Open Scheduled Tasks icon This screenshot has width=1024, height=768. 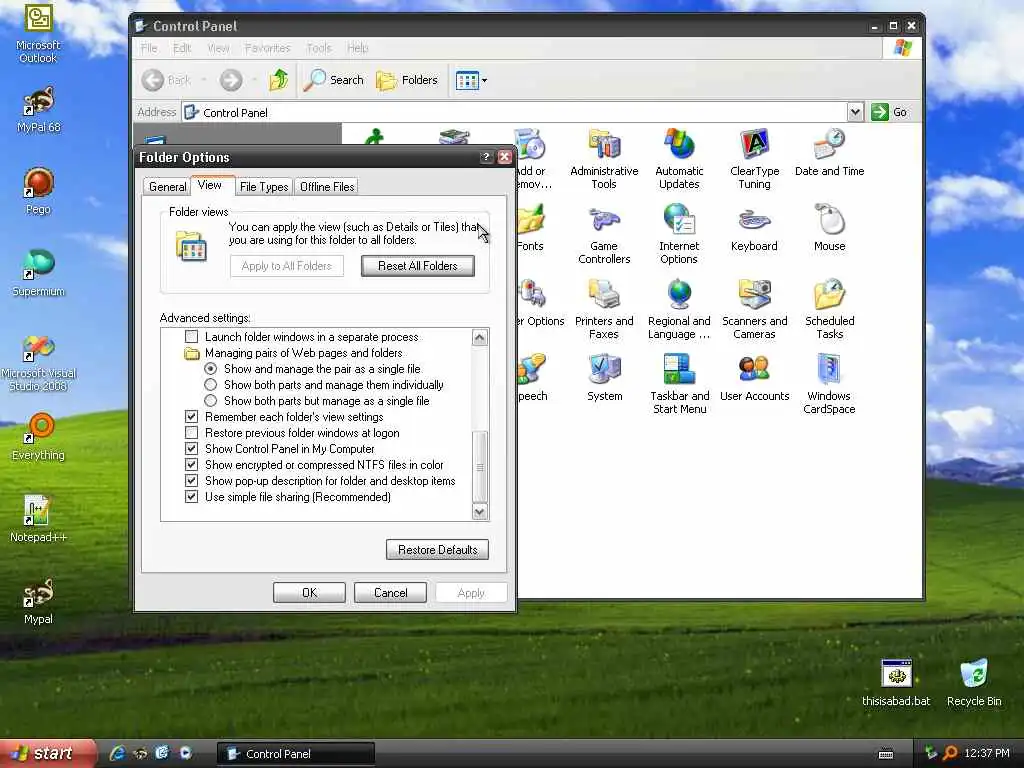(829, 310)
